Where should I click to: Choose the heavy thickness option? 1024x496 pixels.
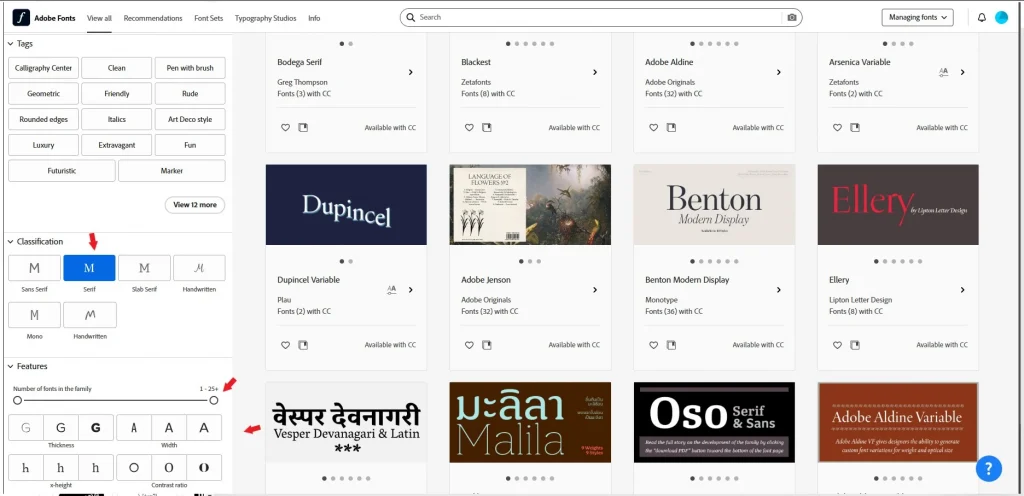tap(96, 428)
